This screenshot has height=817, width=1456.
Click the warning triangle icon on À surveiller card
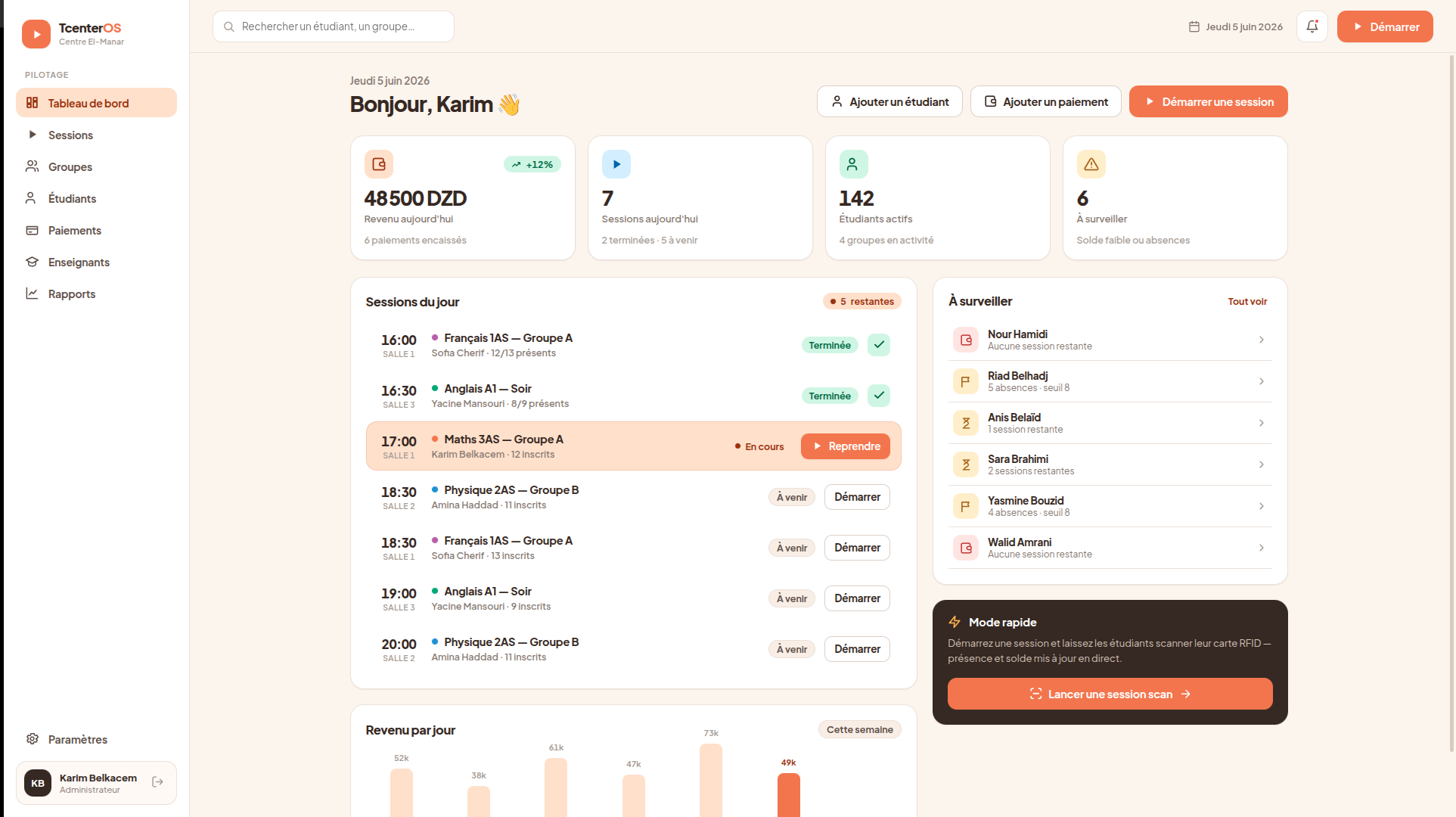pos(1091,164)
